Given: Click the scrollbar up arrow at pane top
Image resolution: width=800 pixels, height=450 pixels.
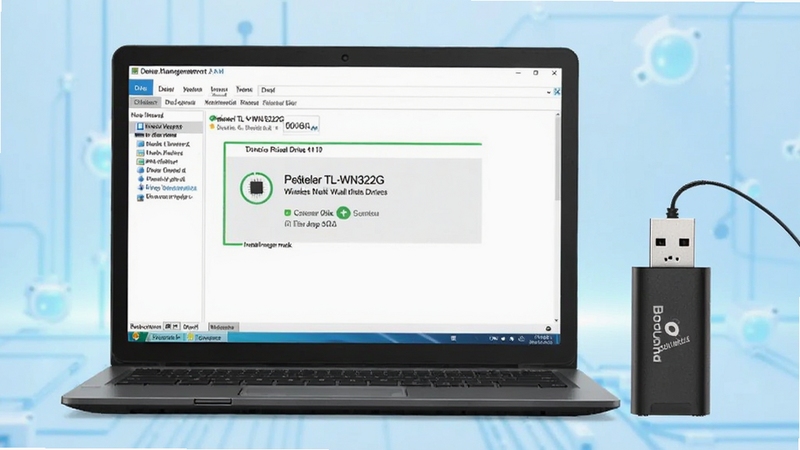Looking at the screenshot, I should click(x=557, y=115).
